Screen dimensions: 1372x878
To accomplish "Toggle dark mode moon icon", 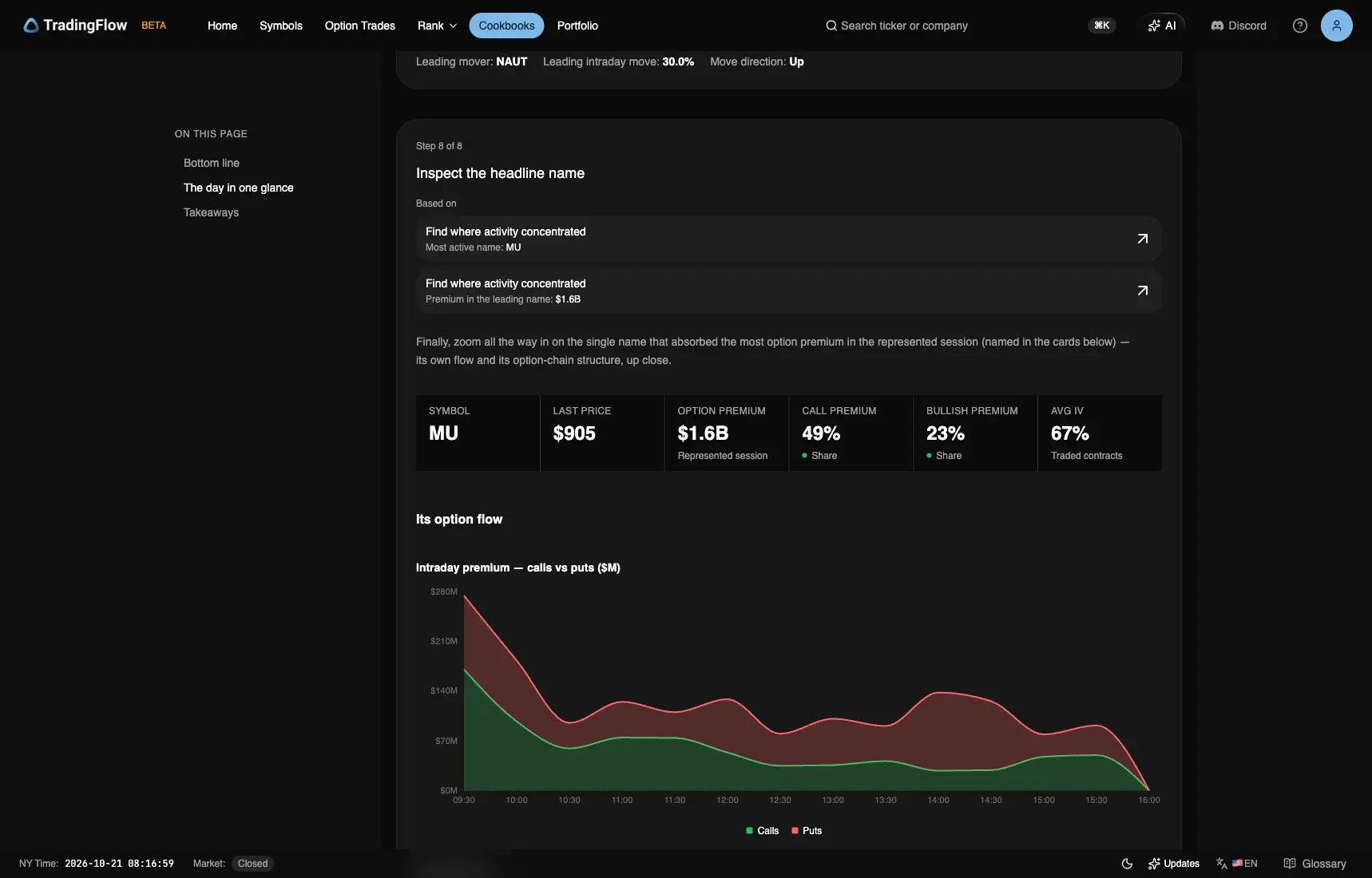I will pyautogui.click(x=1127, y=864).
